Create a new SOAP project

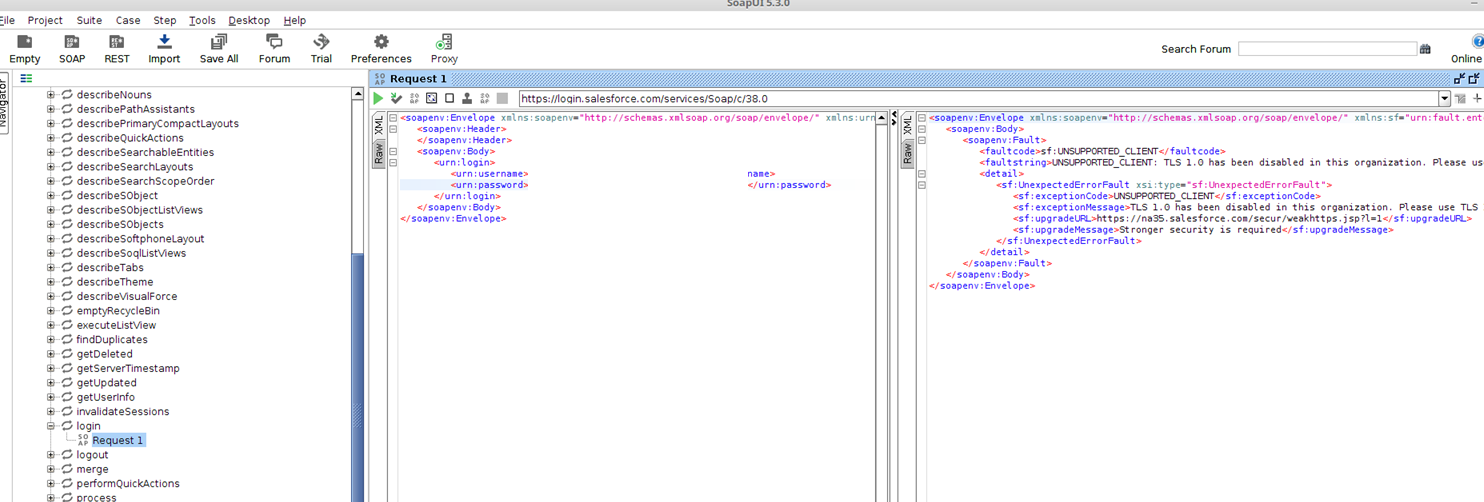72,41
